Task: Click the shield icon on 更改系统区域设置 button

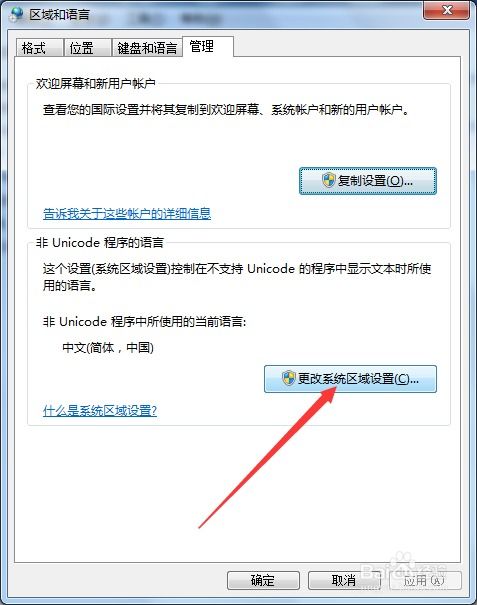Action: (289, 379)
